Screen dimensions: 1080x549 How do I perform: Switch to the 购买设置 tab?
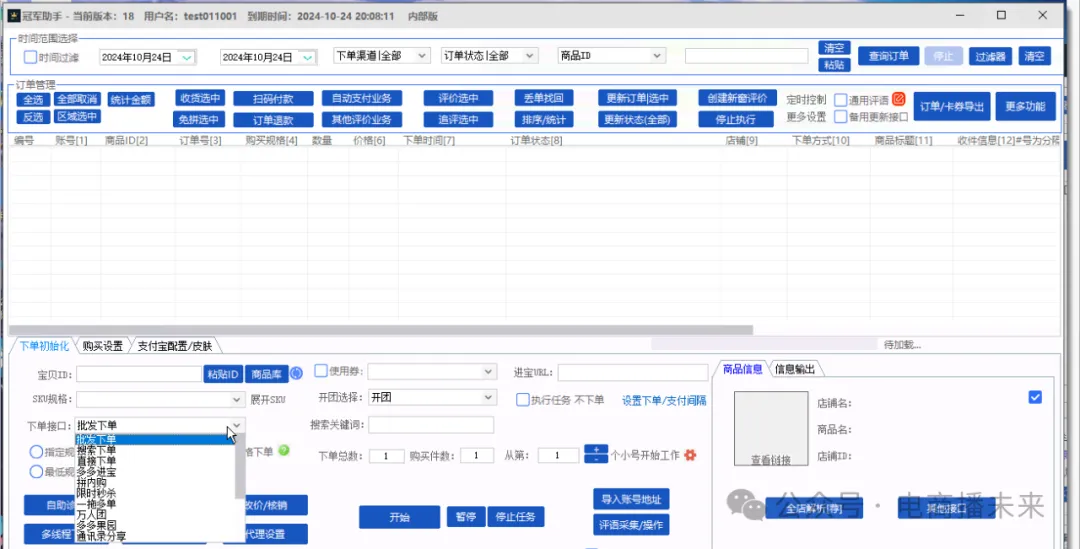[x=102, y=346]
